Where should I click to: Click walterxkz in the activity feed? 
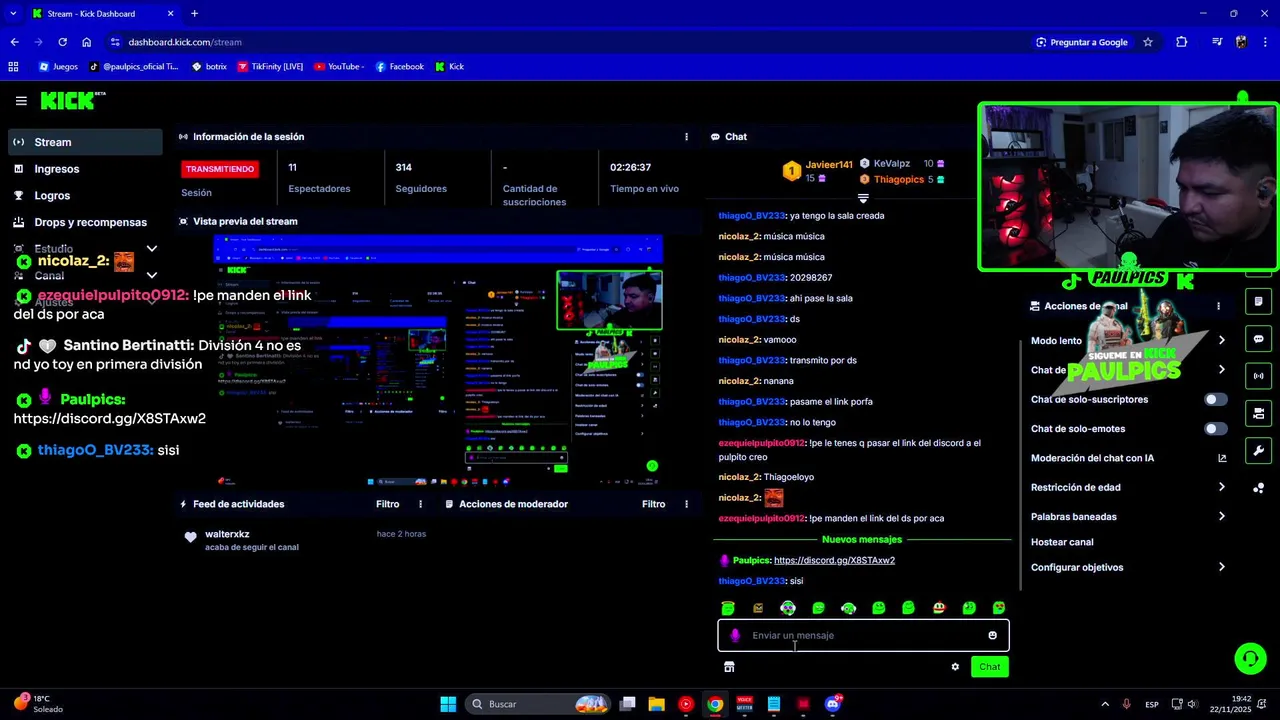pos(227,534)
